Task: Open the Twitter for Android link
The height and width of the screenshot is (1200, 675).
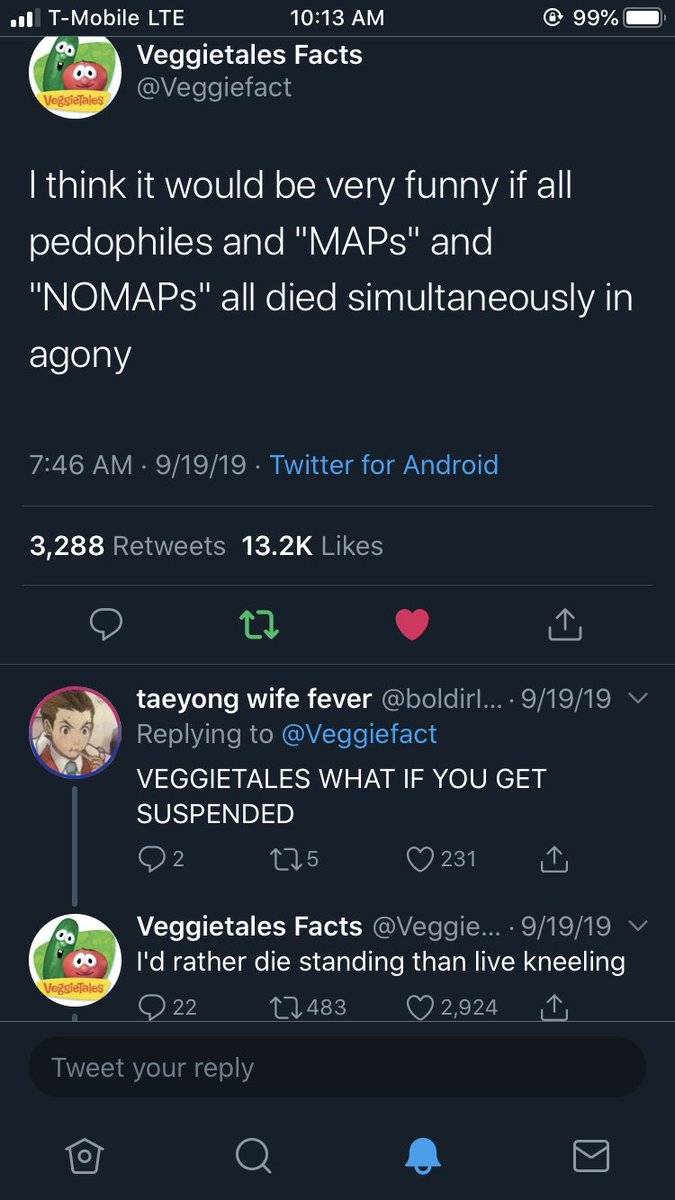Action: point(384,465)
